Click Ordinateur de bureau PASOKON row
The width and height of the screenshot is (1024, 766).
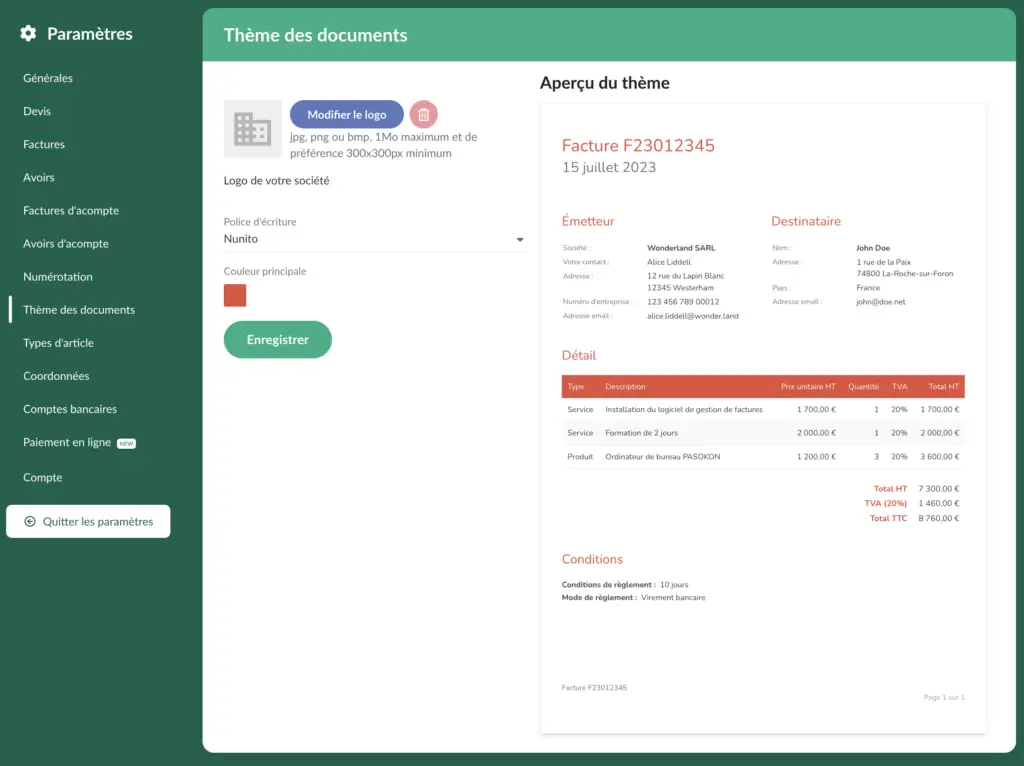(x=763, y=456)
